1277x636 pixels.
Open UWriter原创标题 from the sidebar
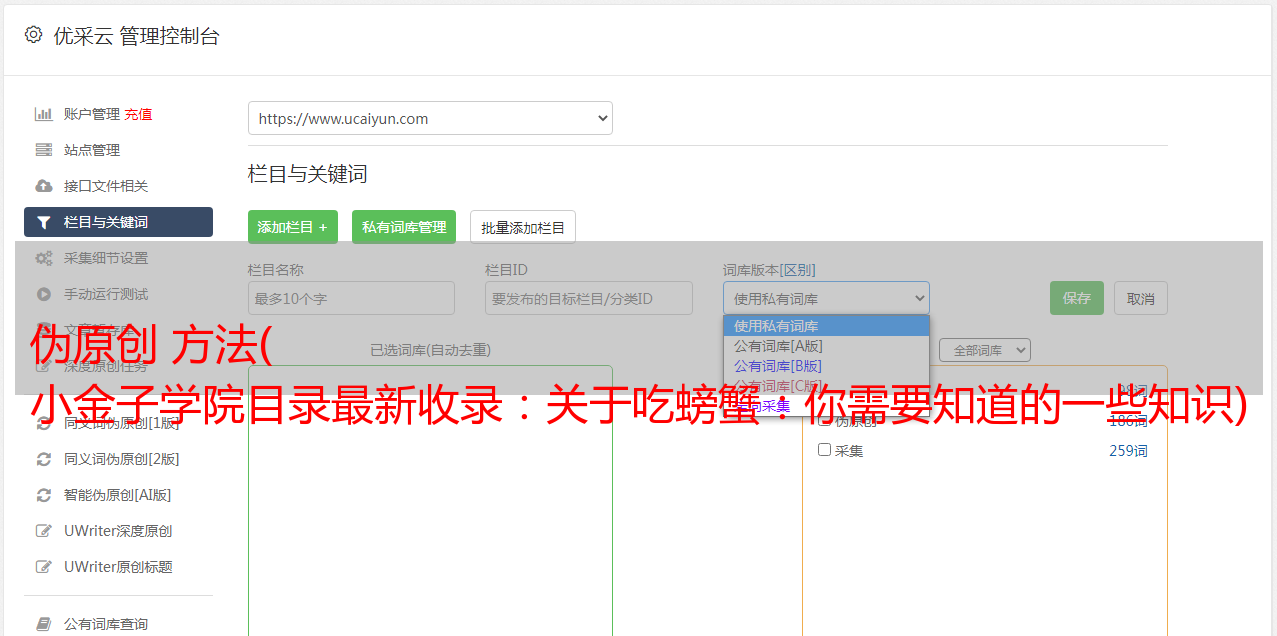point(118,567)
